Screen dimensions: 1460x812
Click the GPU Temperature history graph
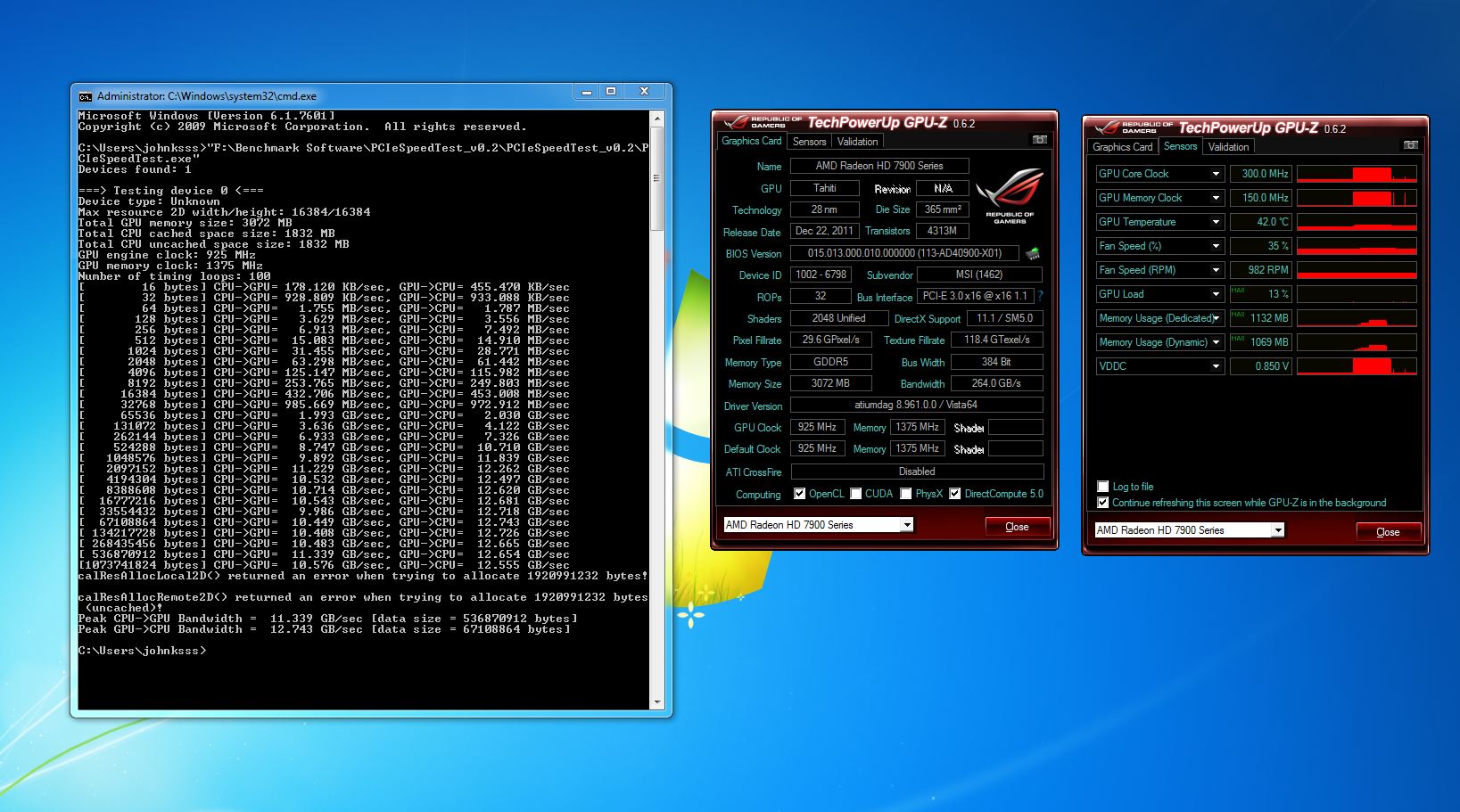point(1357,222)
